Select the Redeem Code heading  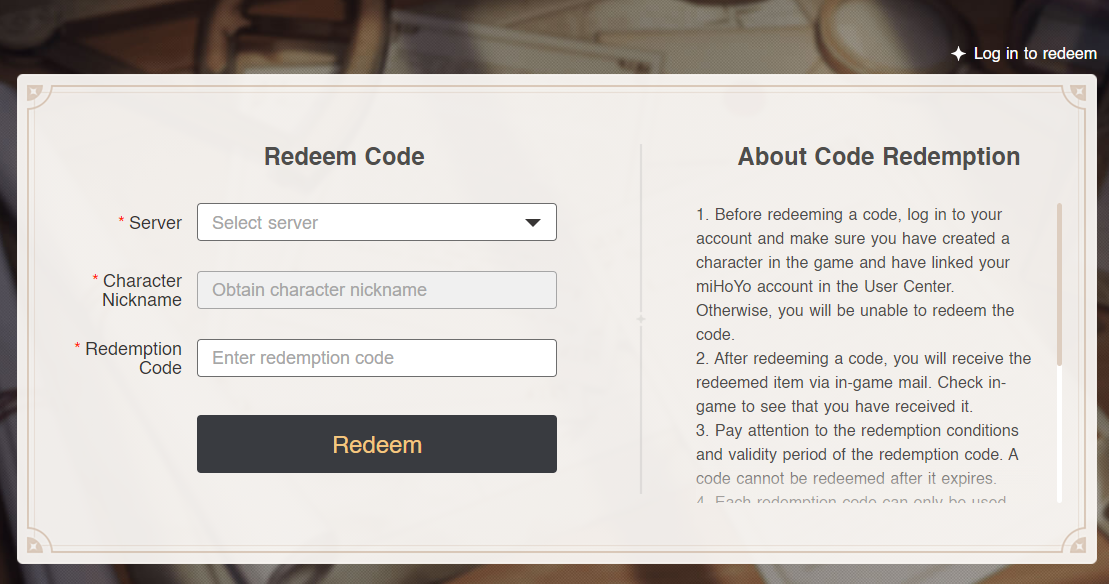(x=344, y=156)
